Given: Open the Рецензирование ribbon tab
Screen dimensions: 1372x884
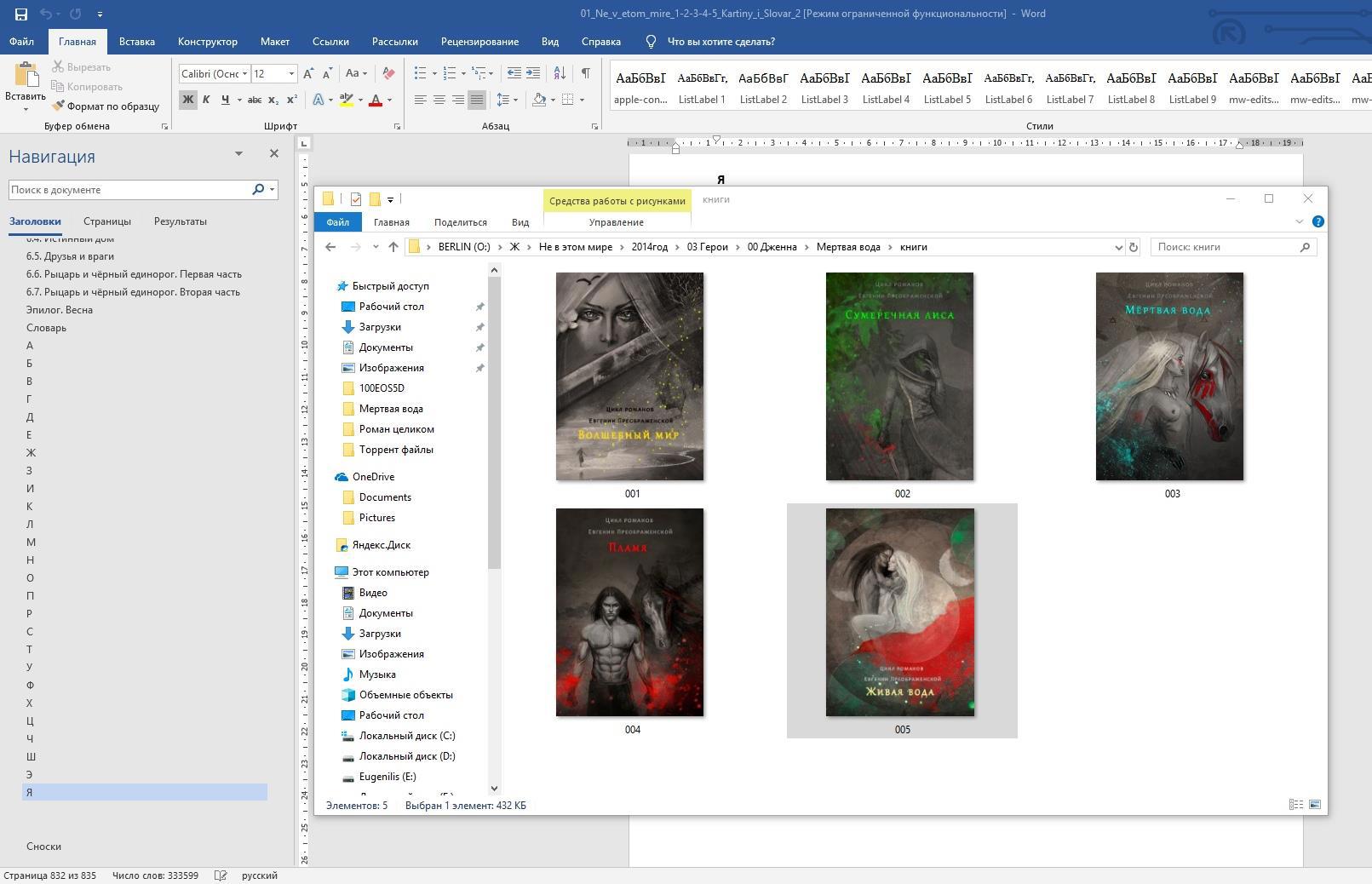Looking at the screenshot, I should pyautogui.click(x=479, y=42).
